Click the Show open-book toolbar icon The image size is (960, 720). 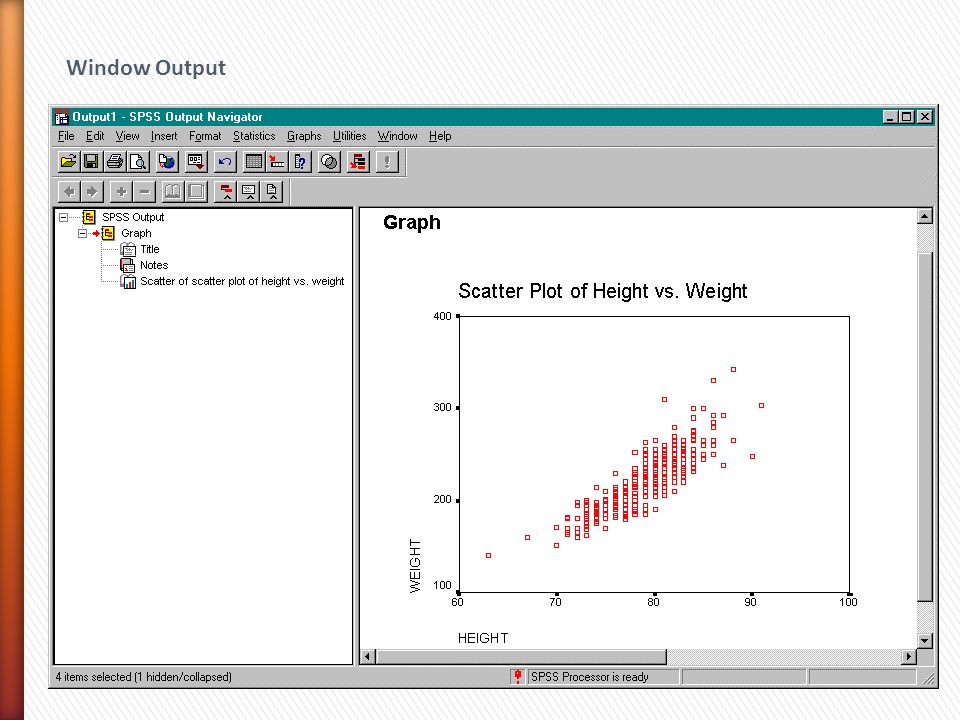coord(173,192)
